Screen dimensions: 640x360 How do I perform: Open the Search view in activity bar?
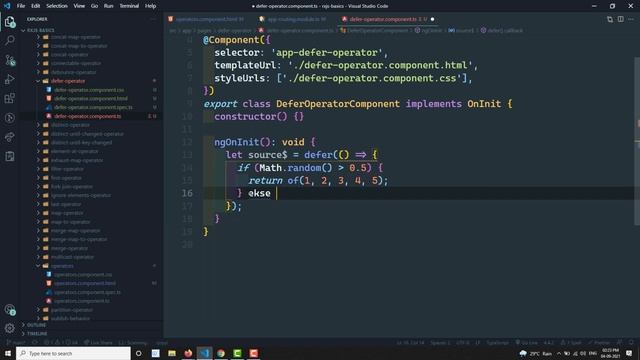10,40
